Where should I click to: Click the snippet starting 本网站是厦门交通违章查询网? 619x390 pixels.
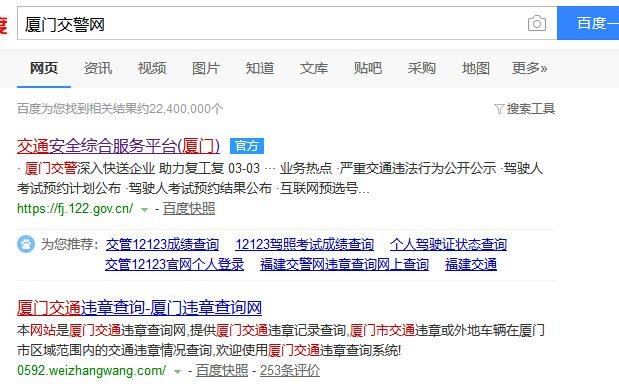tap(281, 340)
